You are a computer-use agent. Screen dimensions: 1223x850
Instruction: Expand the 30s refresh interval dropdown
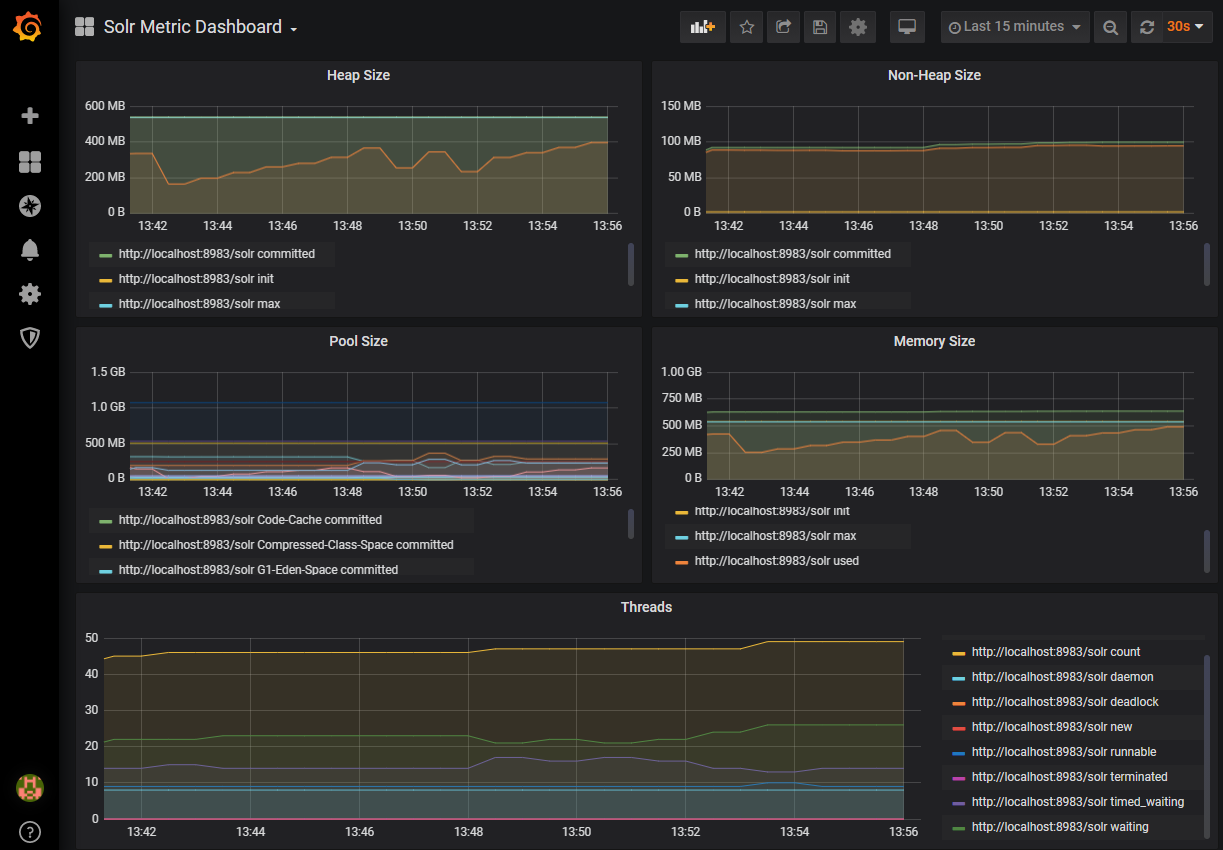1184,27
